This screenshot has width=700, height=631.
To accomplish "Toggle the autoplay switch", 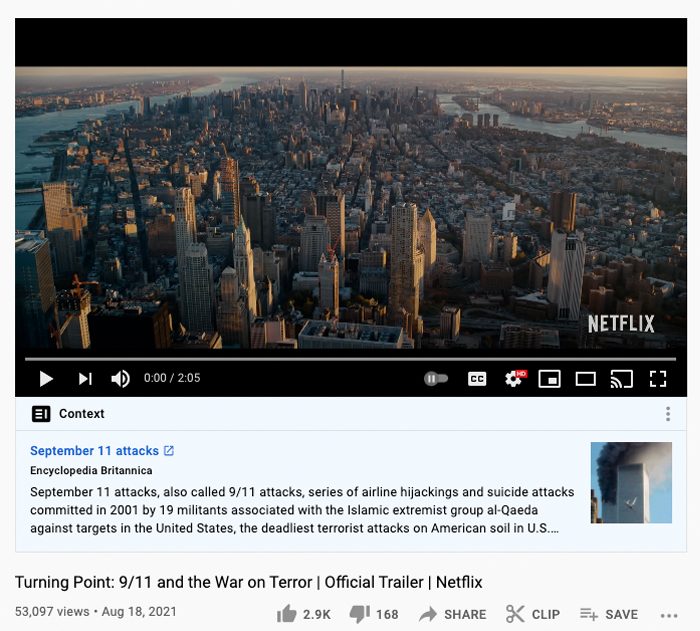I will pyautogui.click(x=436, y=379).
